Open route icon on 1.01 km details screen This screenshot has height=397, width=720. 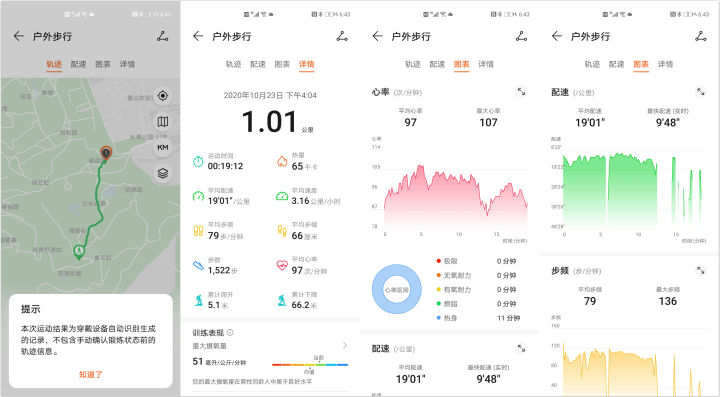pos(342,36)
